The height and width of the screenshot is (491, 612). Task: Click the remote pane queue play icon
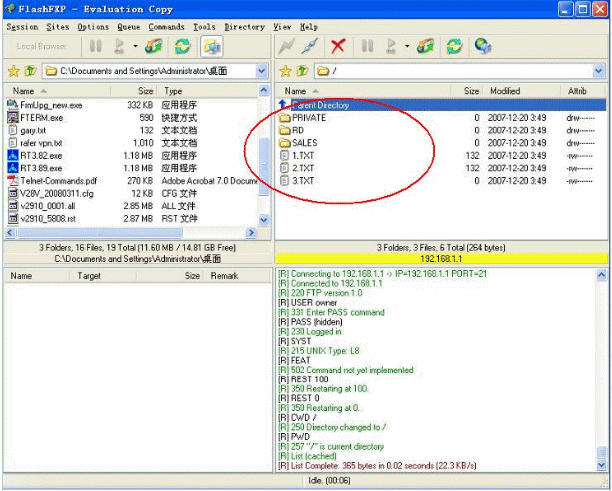[x=391, y=46]
